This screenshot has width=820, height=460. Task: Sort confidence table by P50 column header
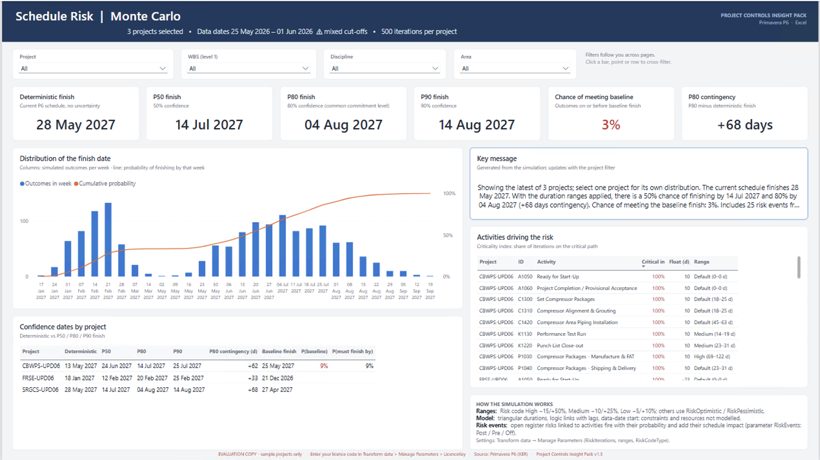106,352
